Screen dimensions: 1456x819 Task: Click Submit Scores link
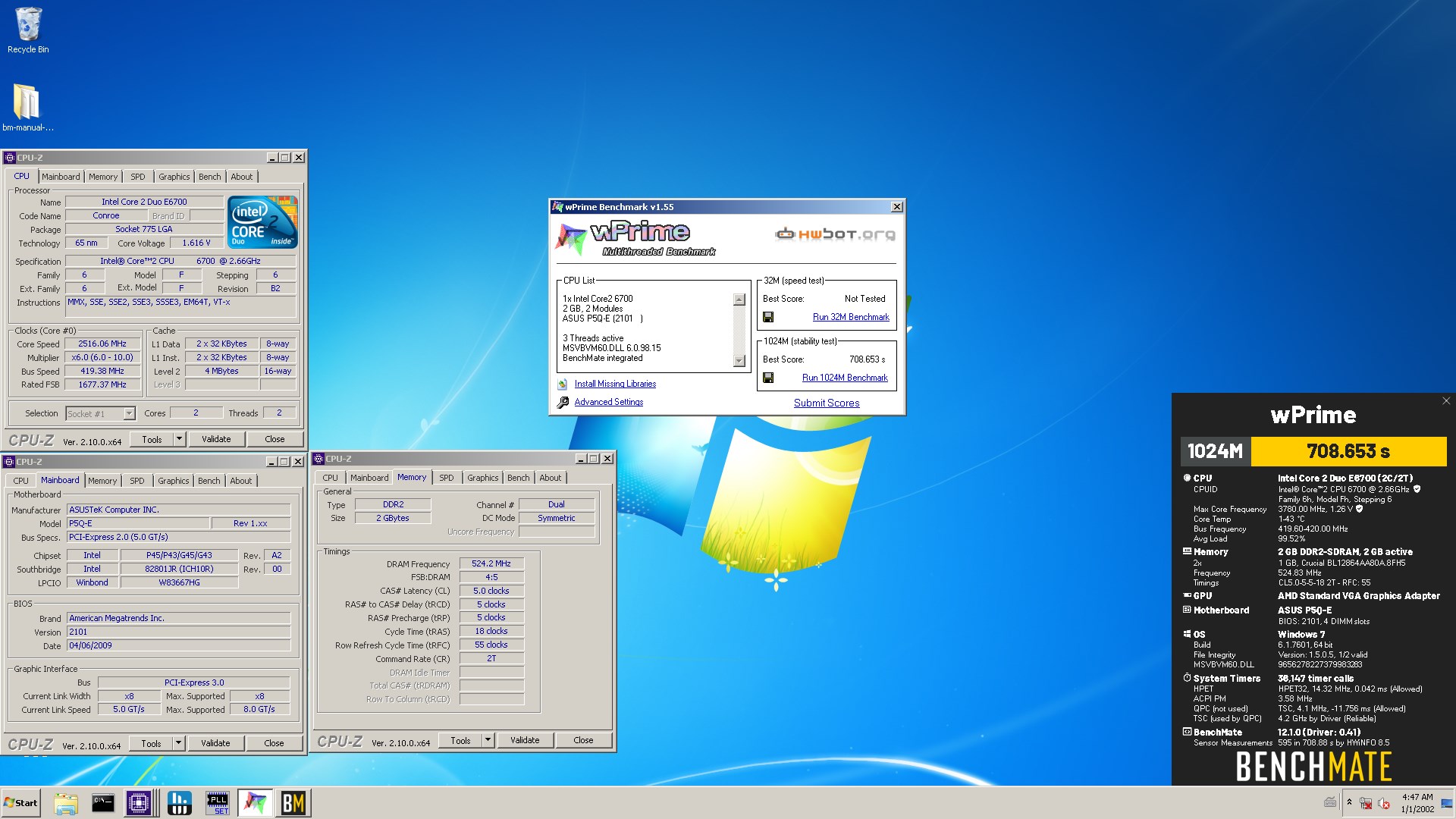pos(827,403)
